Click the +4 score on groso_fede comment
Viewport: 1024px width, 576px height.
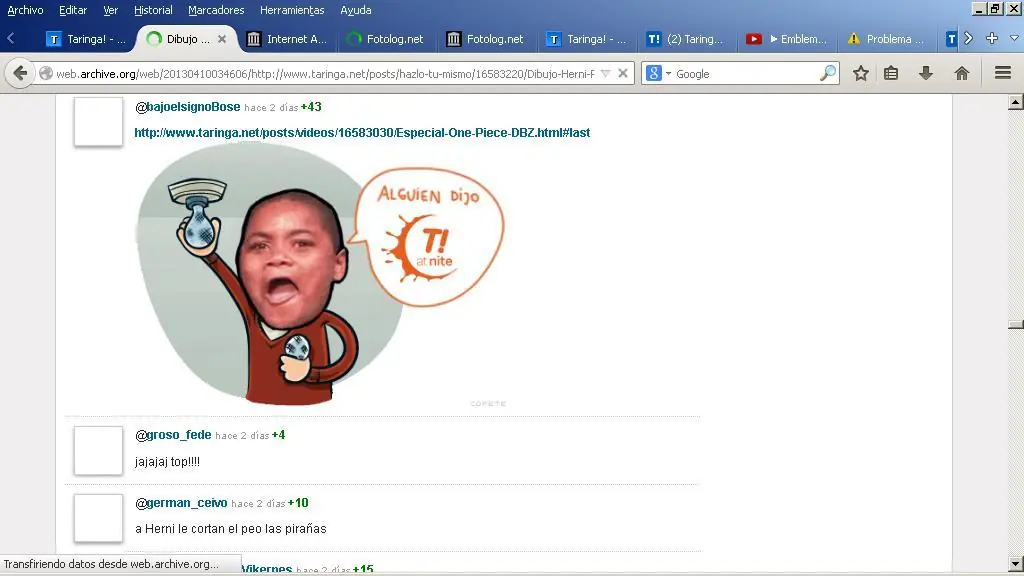(x=278, y=435)
